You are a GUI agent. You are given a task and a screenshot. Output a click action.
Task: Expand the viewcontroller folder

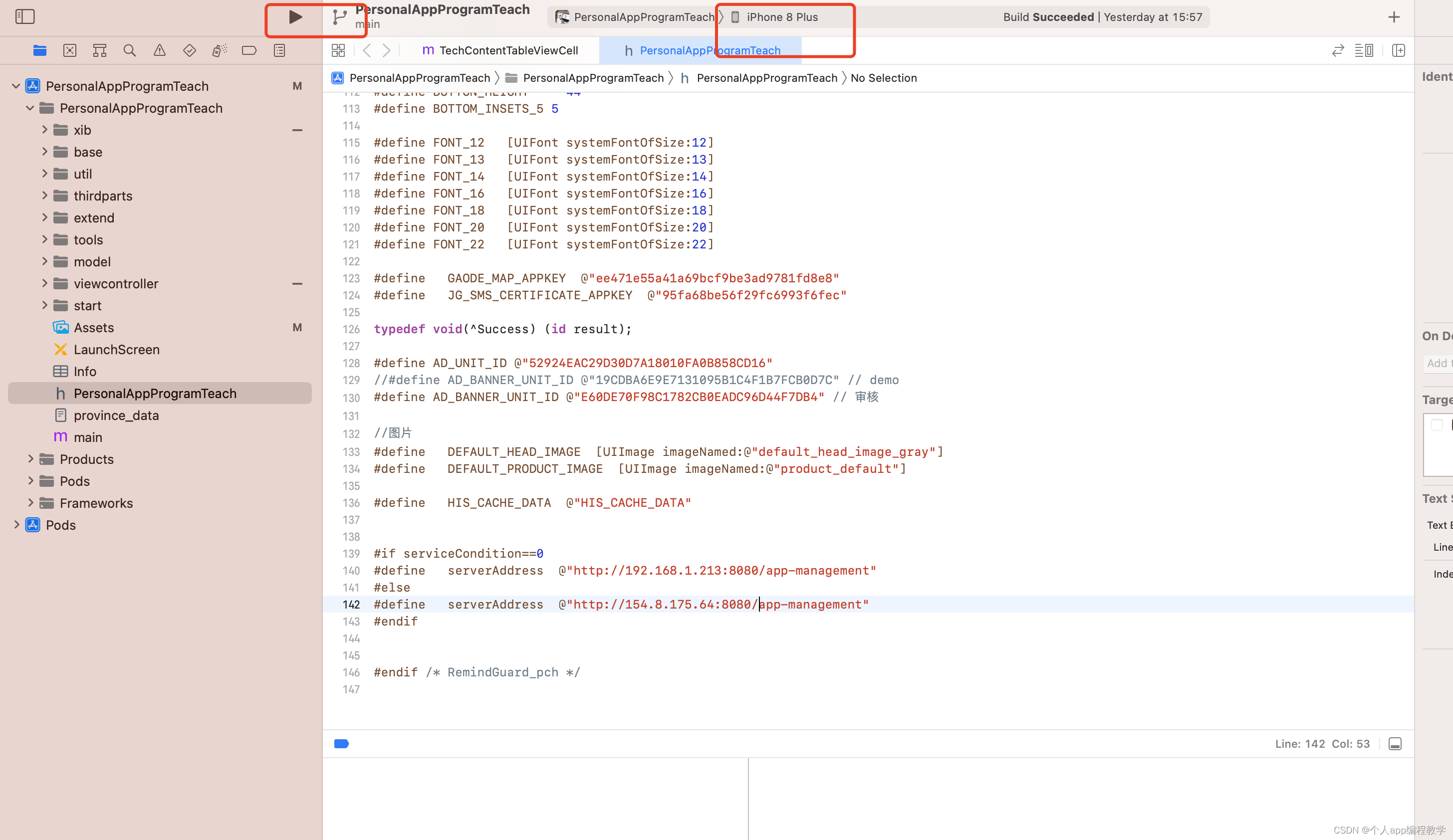pos(44,283)
